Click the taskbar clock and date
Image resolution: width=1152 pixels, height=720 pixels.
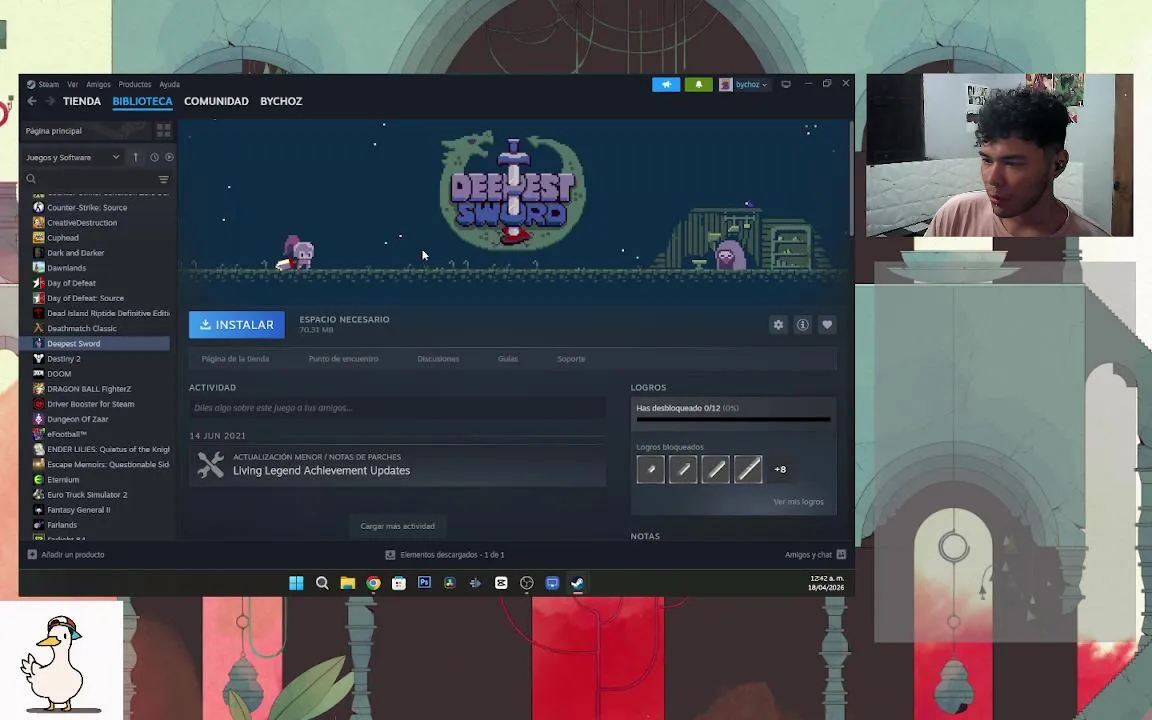click(x=826, y=583)
